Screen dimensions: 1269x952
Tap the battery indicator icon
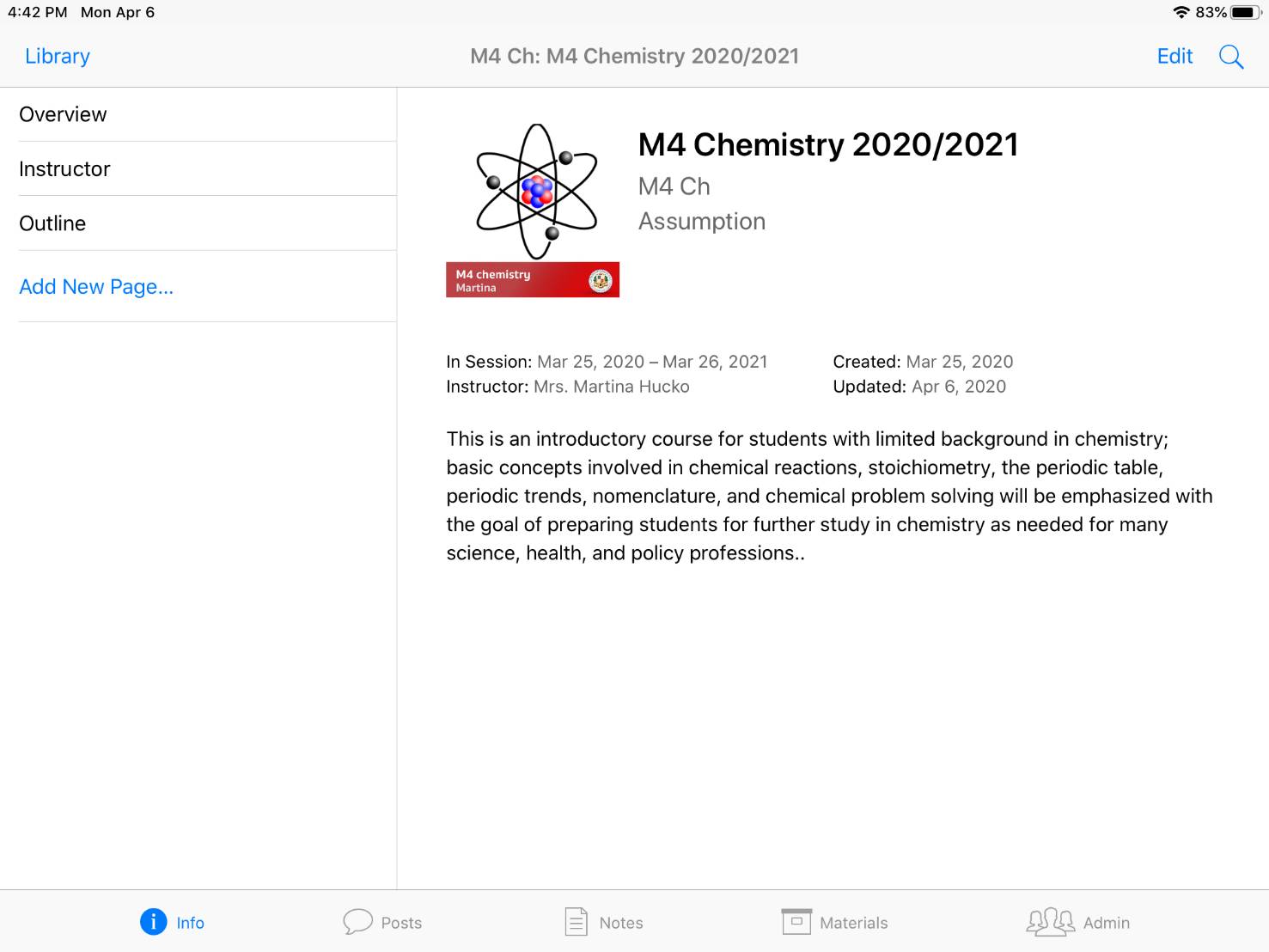(1248, 12)
